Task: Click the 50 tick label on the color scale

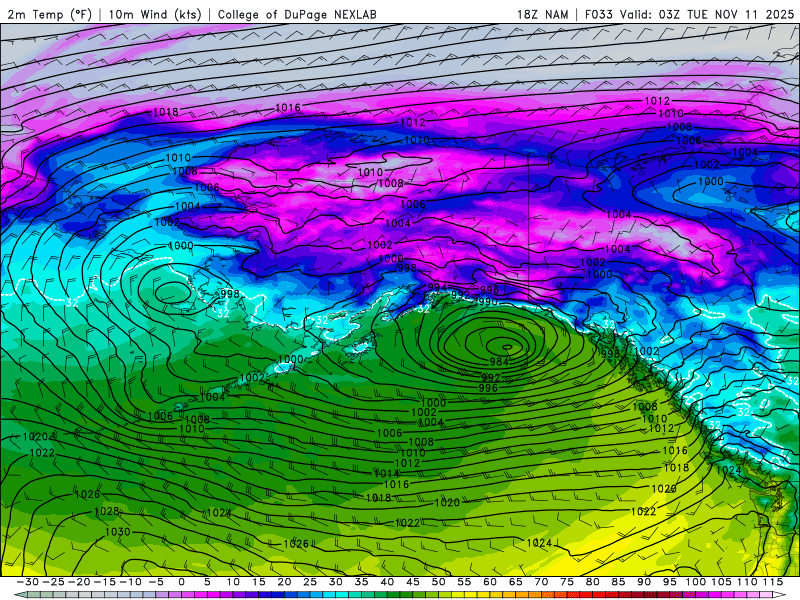Action: pyautogui.click(x=438, y=582)
